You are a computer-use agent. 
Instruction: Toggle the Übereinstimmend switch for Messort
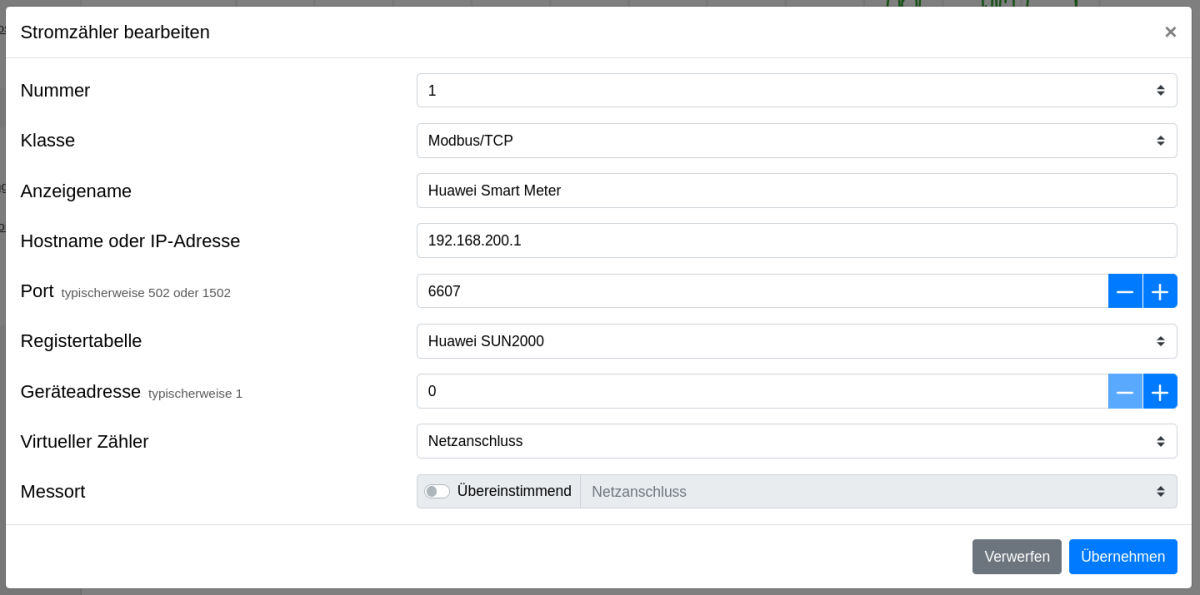click(x=437, y=491)
